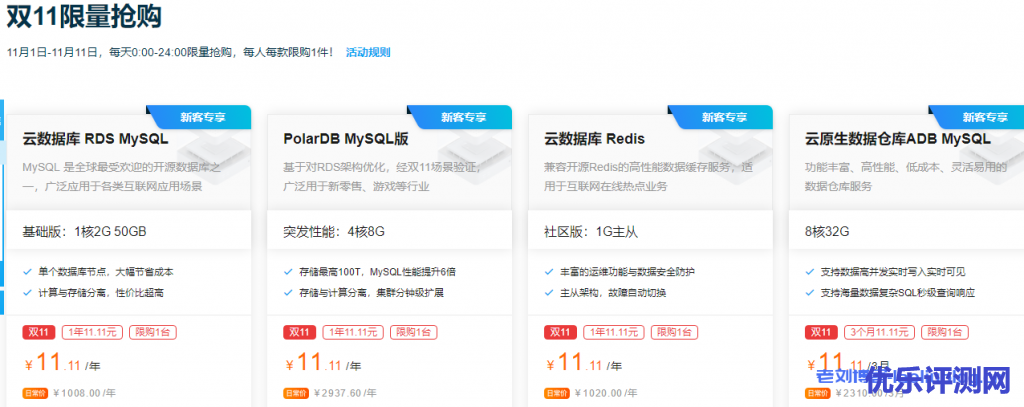The height and width of the screenshot is (407, 1024).
Task: Click 限购1台 tag on ADB MySQL card
Action: (x=944, y=332)
